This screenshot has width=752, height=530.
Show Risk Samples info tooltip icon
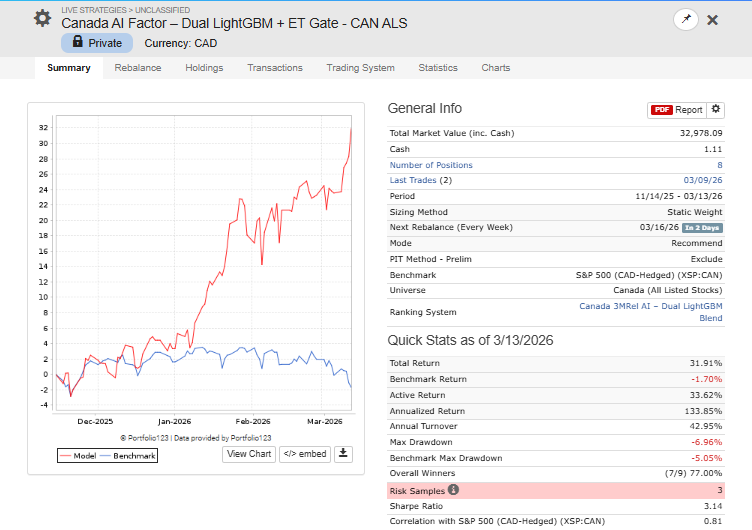[453, 490]
